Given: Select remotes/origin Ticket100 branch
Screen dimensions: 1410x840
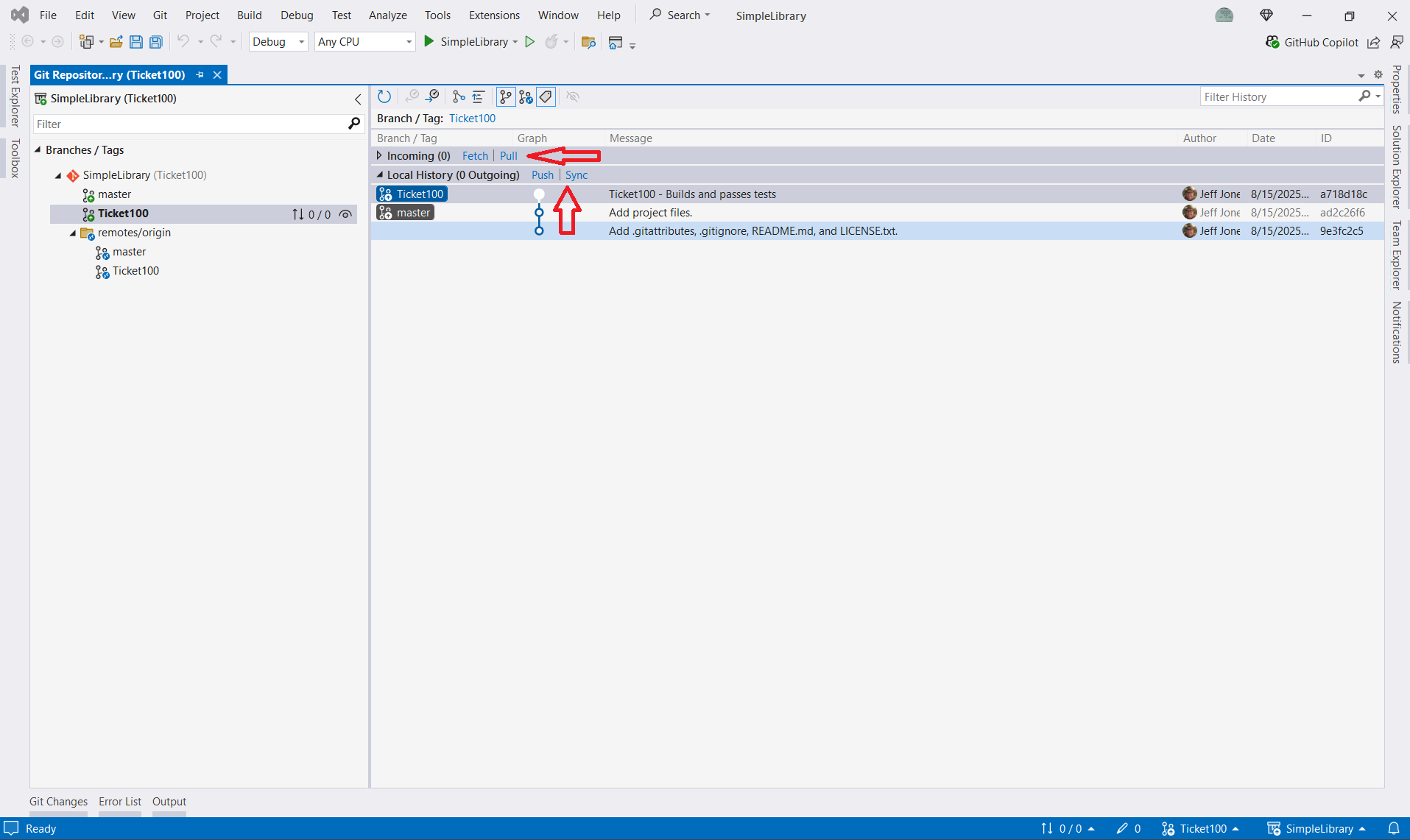Looking at the screenshot, I should click(x=135, y=271).
